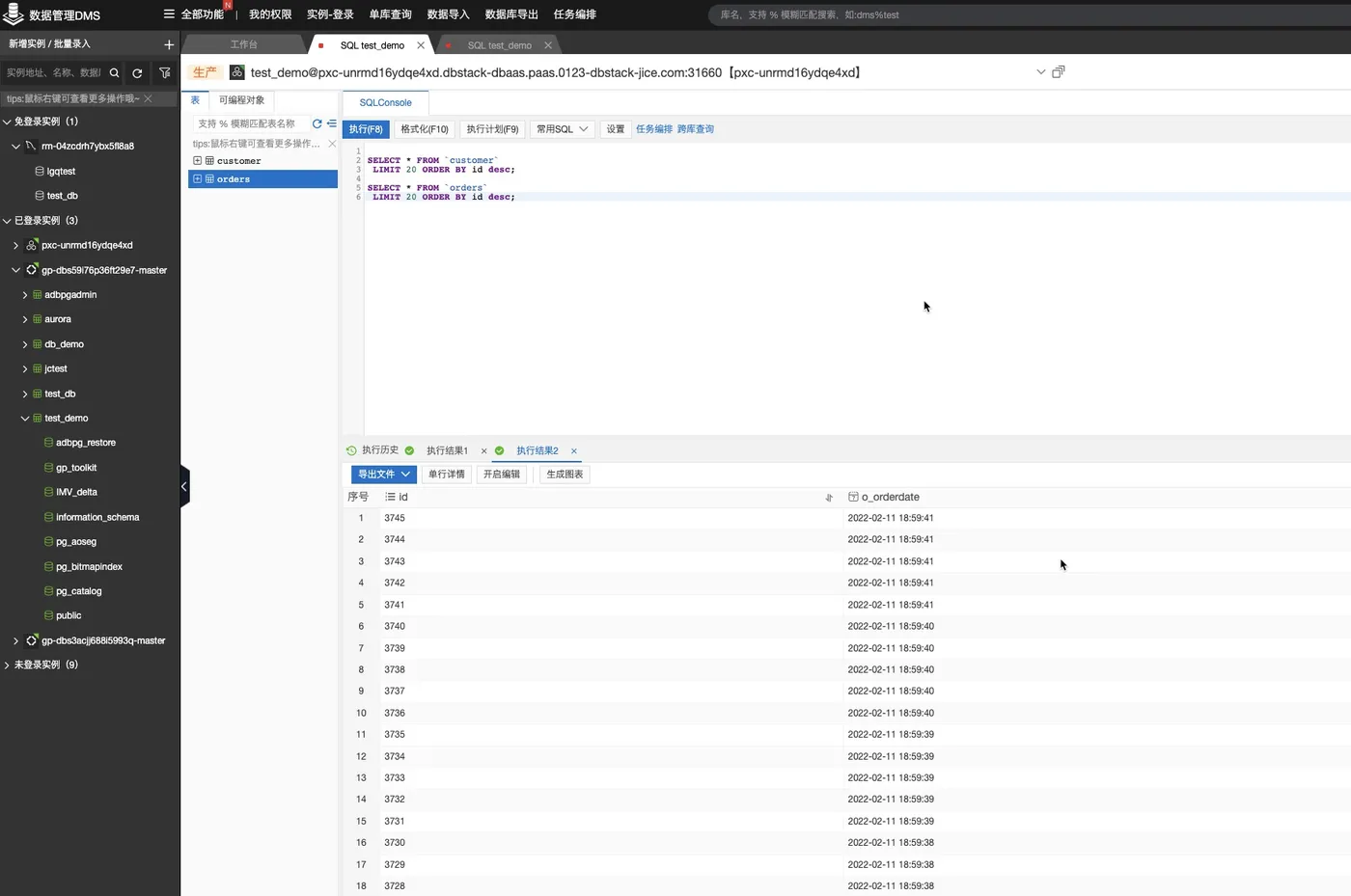Screen dimensions: 1351x896
Task: Click the search magnifier in the instance panel
Action: pos(114,72)
